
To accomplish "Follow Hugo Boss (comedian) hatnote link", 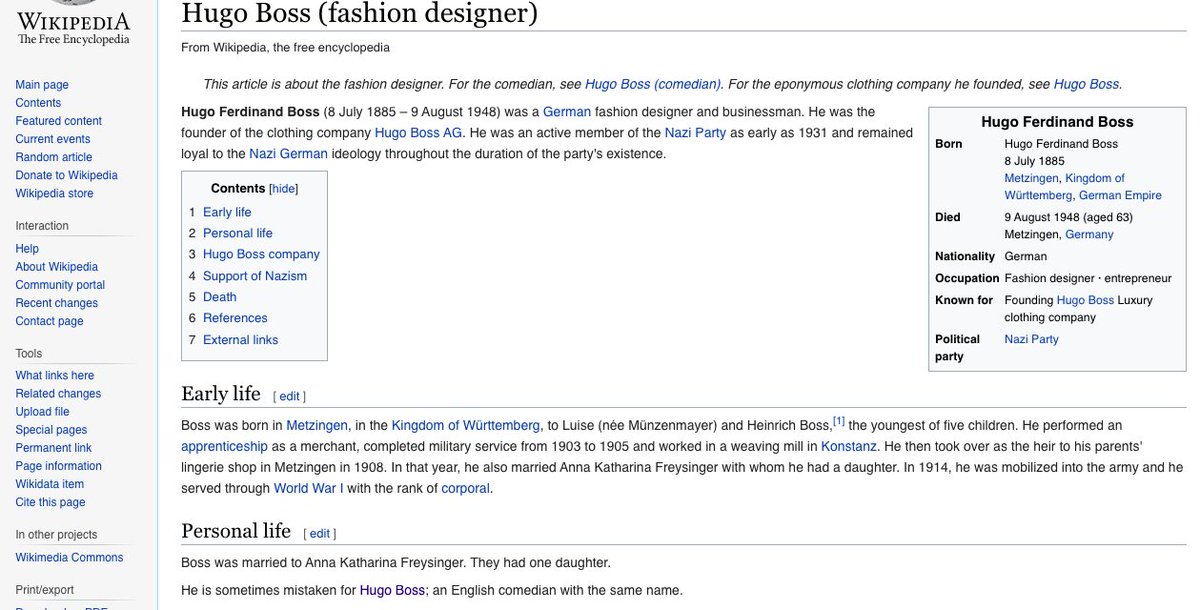I will coord(653,84).
